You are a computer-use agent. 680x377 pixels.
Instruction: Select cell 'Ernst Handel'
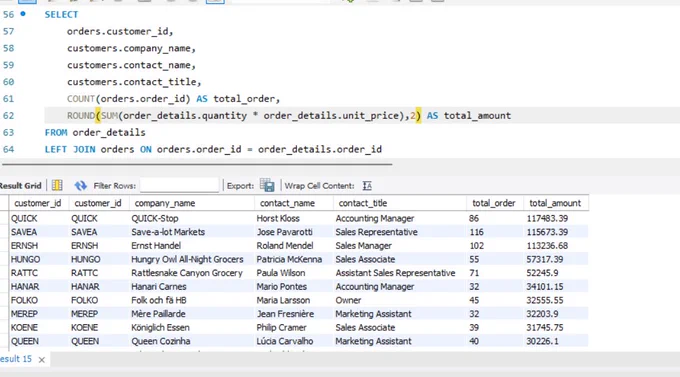click(x=156, y=246)
